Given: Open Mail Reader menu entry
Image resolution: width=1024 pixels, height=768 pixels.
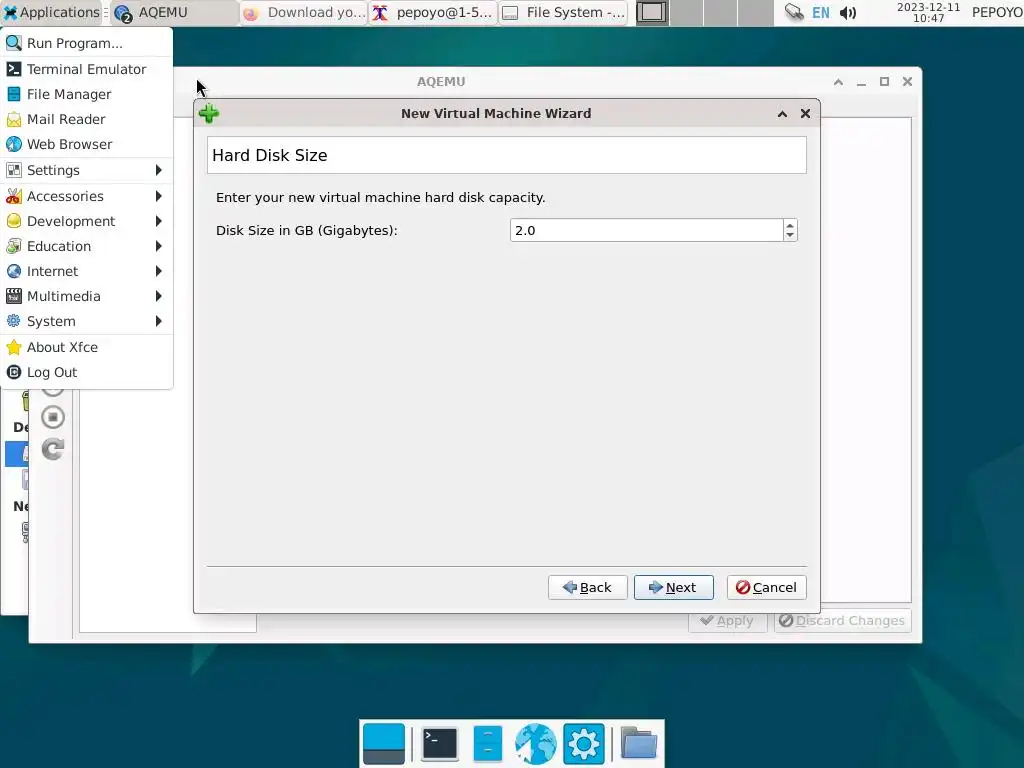Looking at the screenshot, I should pyautogui.click(x=87, y=119).
